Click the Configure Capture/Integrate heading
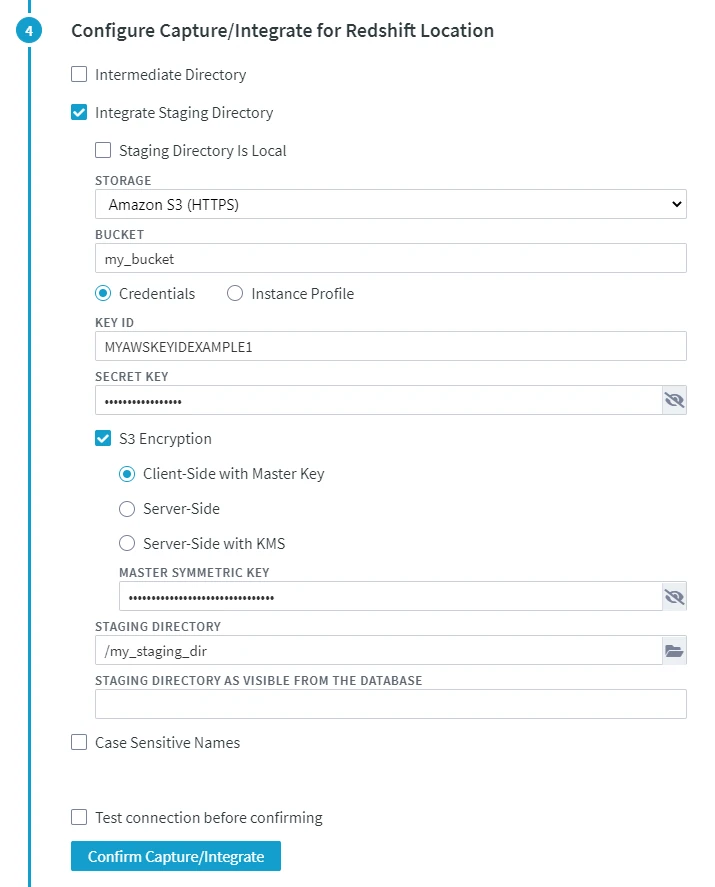715x887 pixels. (282, 31)
